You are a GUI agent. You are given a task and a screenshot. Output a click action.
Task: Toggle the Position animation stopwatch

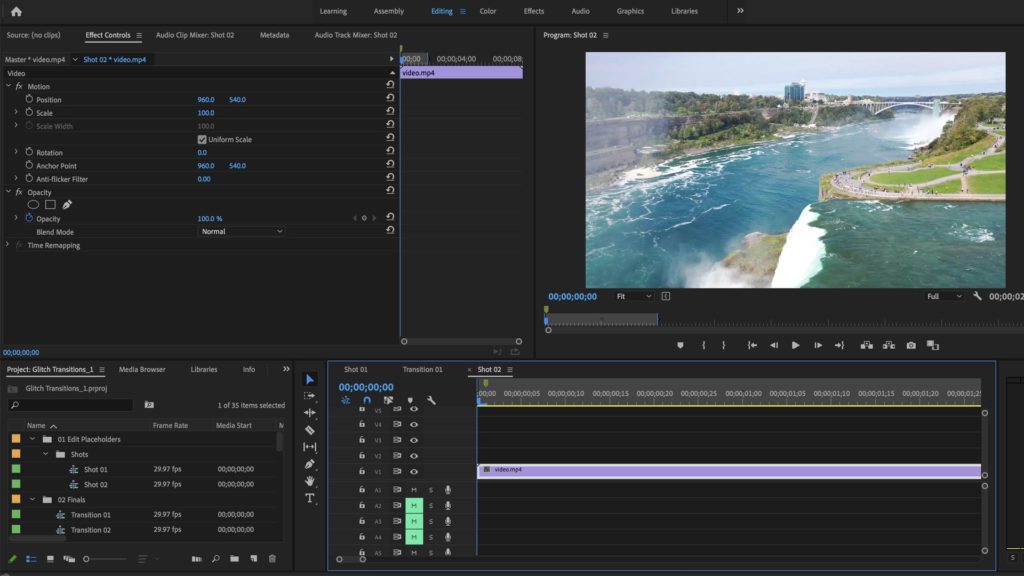pos(29,100)
